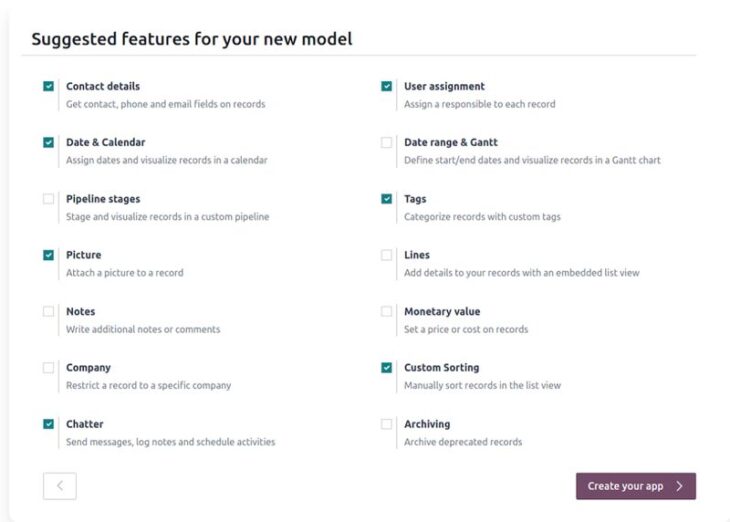Click the Monetary value label text

coord(444,312)
